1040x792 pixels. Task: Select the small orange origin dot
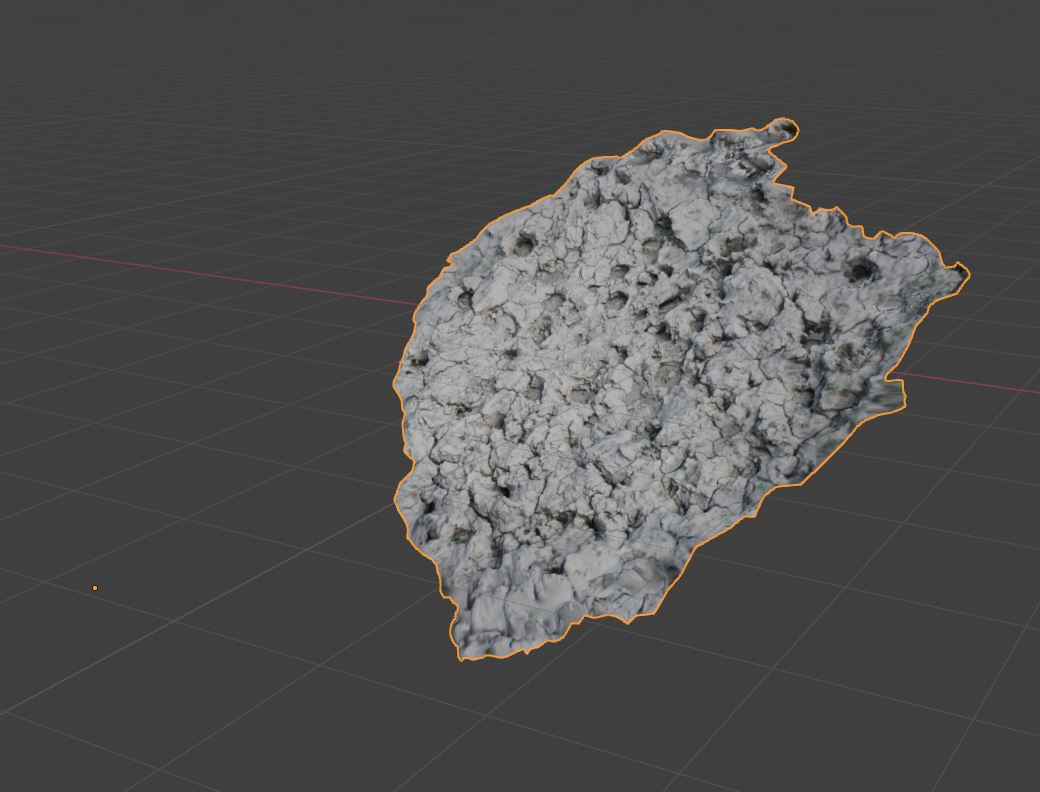(95, 588)
